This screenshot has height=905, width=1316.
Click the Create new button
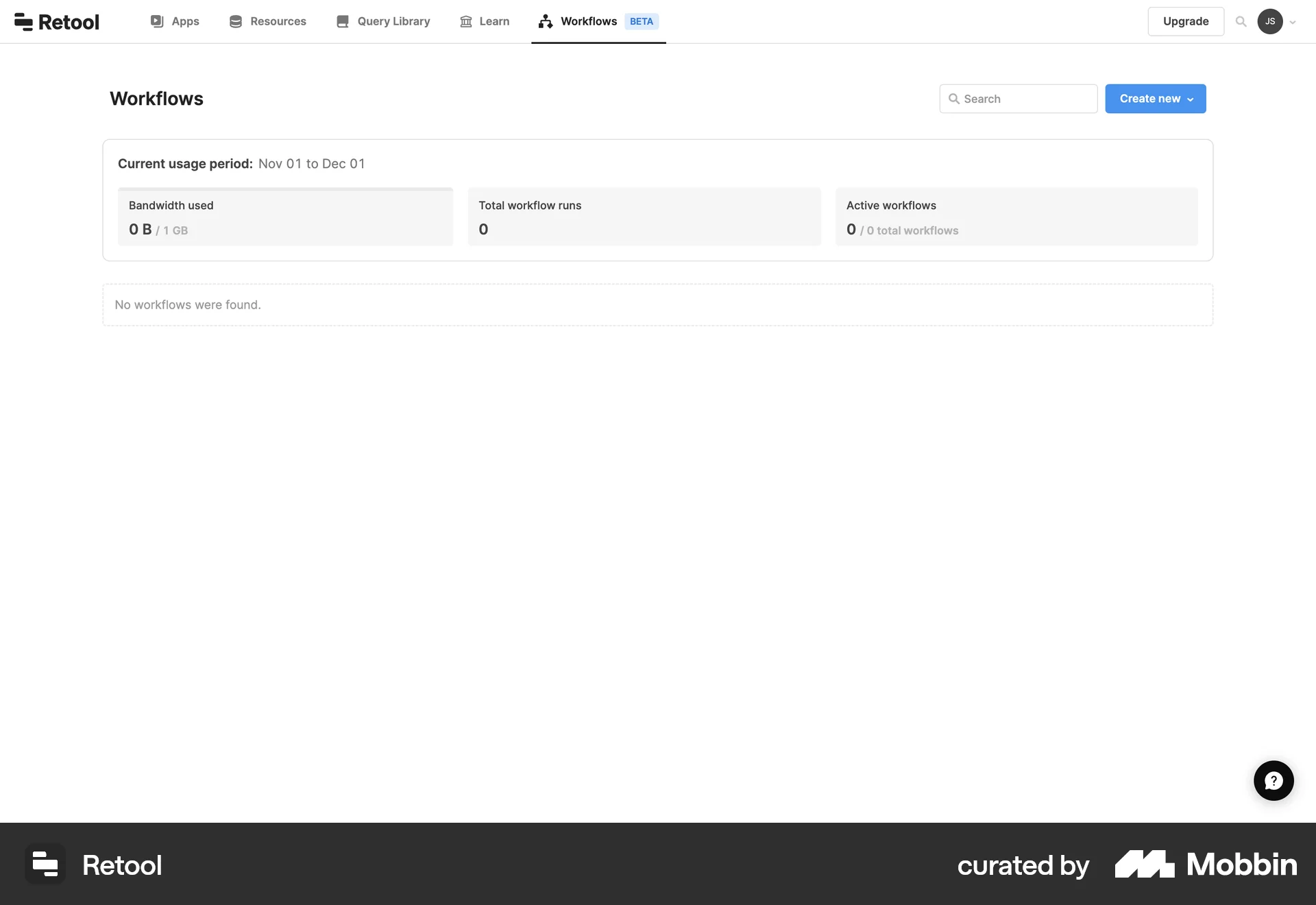[x=1150, y=99]
